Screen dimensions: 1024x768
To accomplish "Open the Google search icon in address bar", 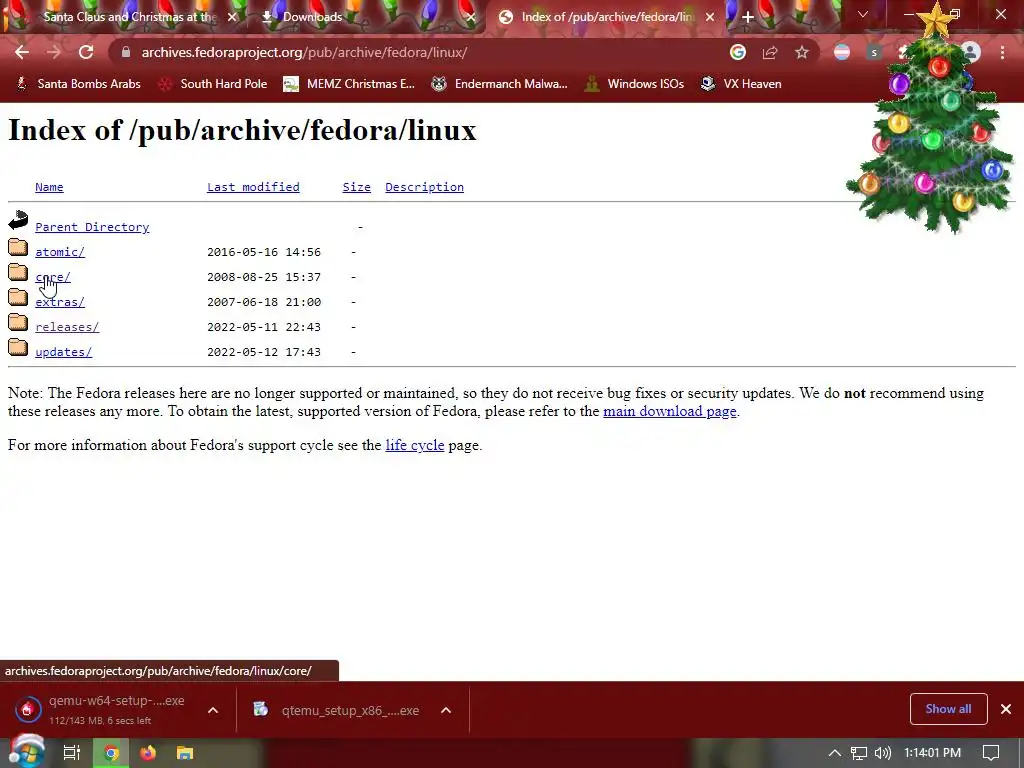I will [738, 52].
